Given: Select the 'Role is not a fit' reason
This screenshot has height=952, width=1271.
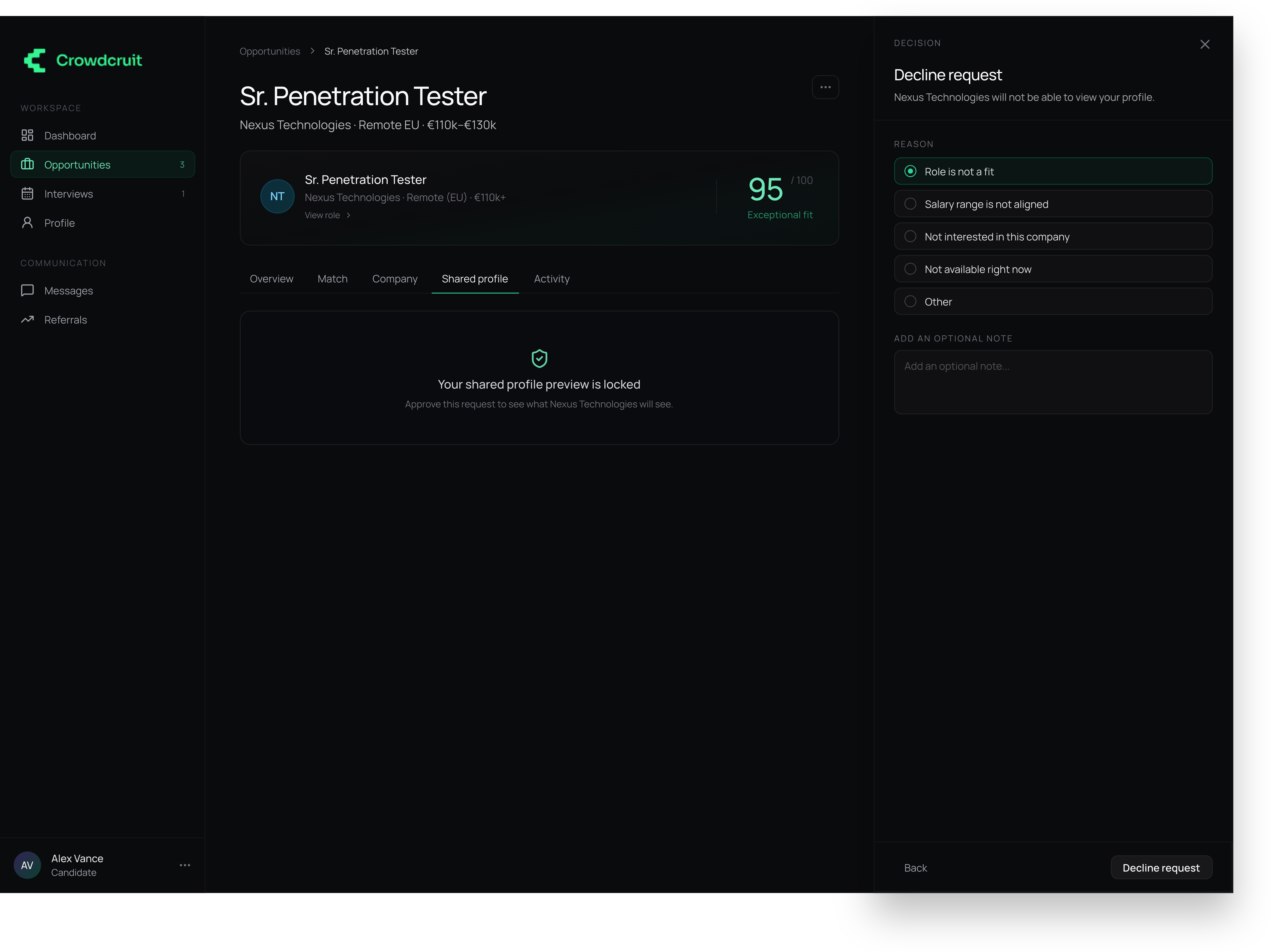Looking at the screenshot, I should pos(1053,171).
